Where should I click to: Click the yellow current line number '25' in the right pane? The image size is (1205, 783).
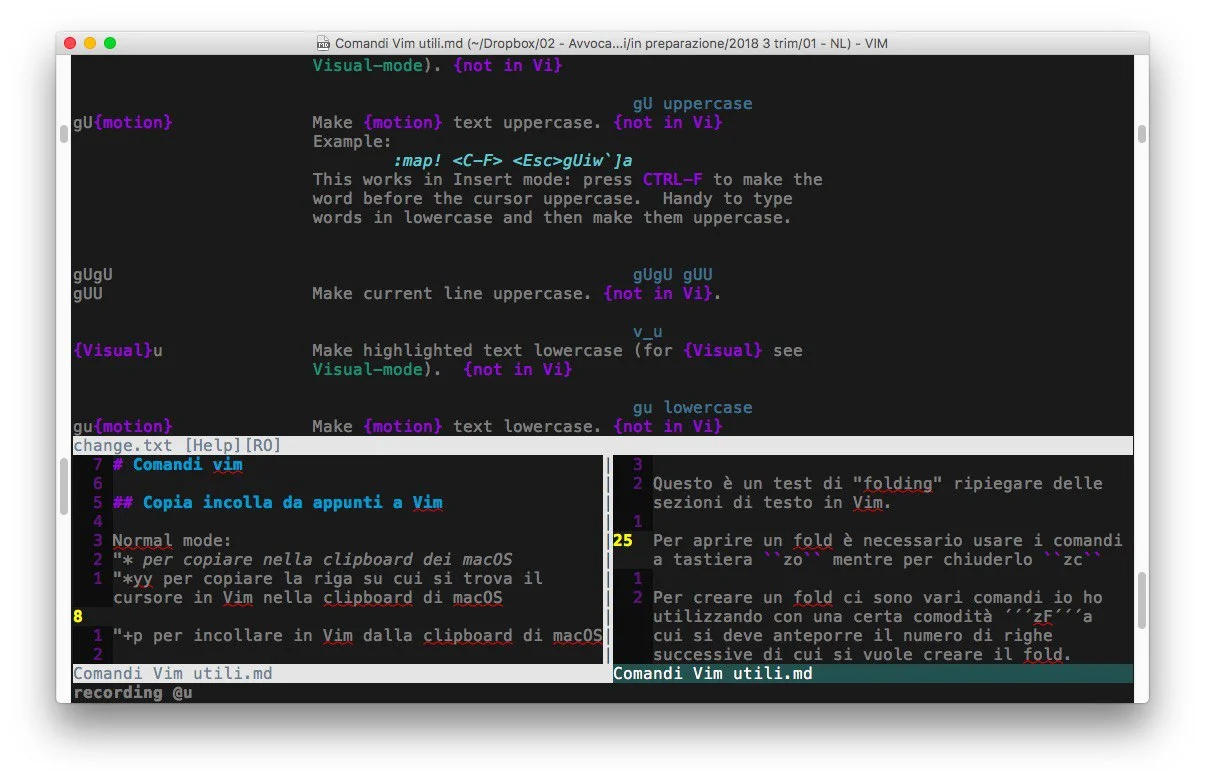(x=623, y=541)
